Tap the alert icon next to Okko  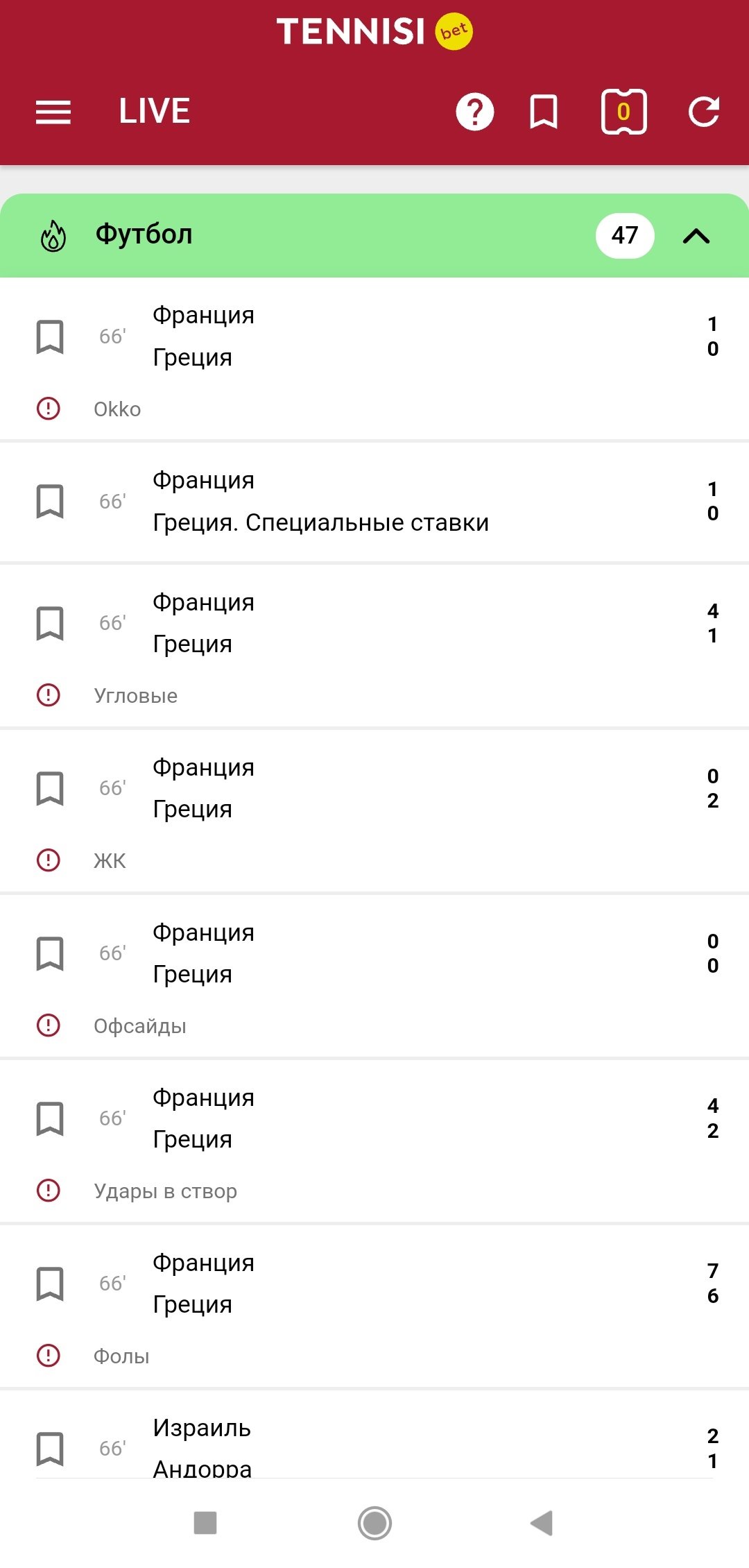pos(49,409)
